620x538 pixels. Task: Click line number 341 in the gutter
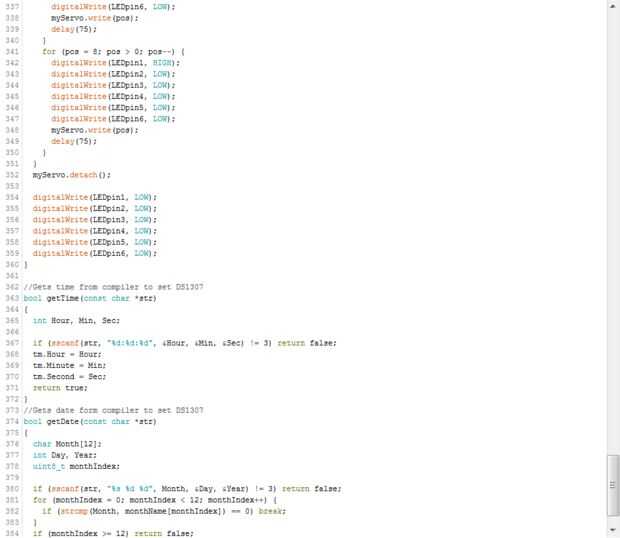click(x=12, y=52)
